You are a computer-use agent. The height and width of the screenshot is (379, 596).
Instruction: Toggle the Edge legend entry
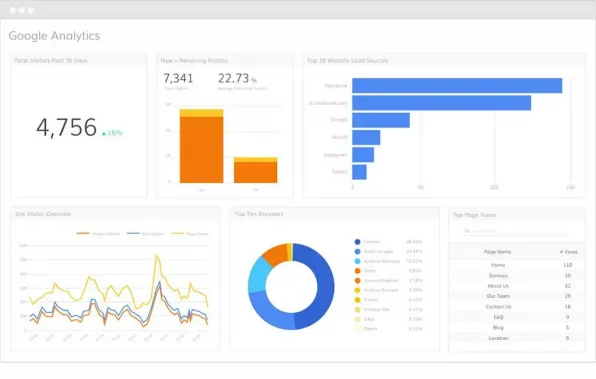point(388,319)
